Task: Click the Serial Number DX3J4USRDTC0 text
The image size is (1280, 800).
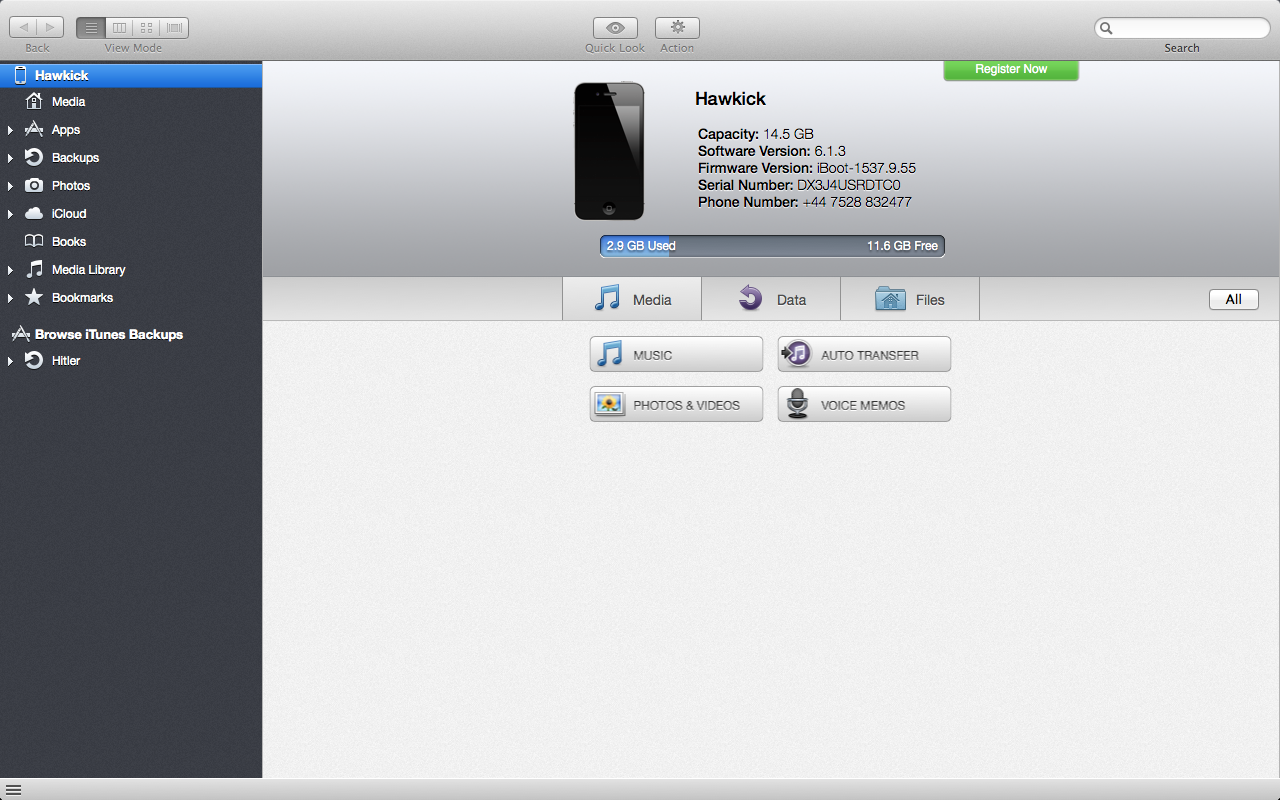Action: (x=799, y=185)
